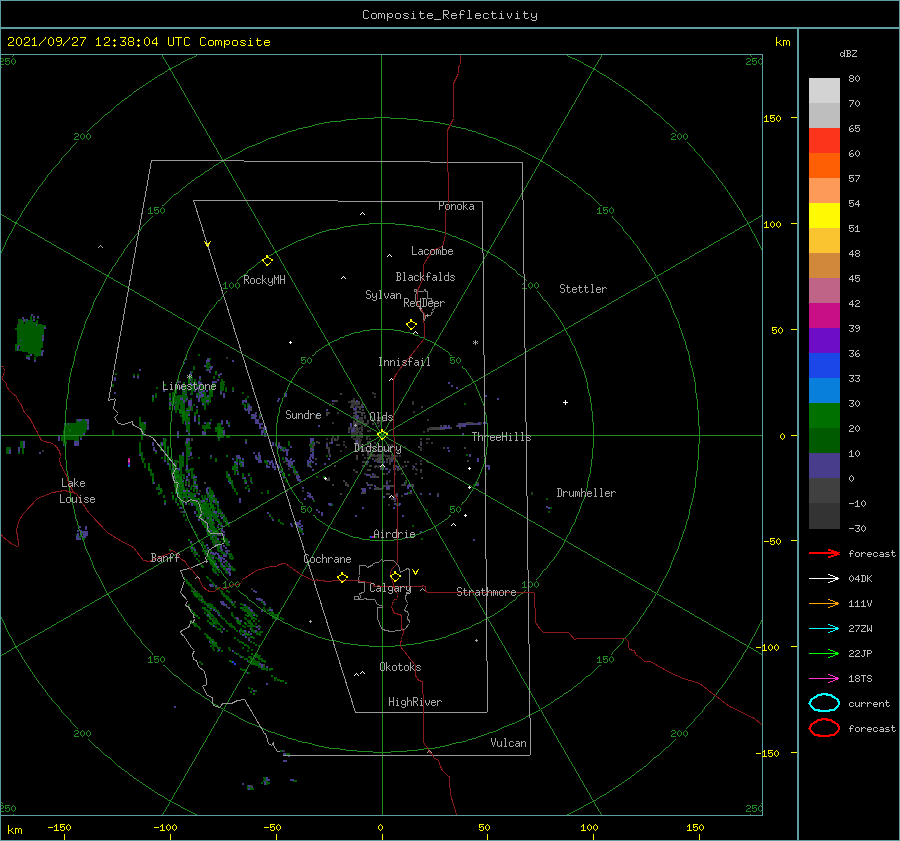This screenshot has height=841, width=900.
Task: Select the 30 dBZ green swatch
Action: [824, 416]
